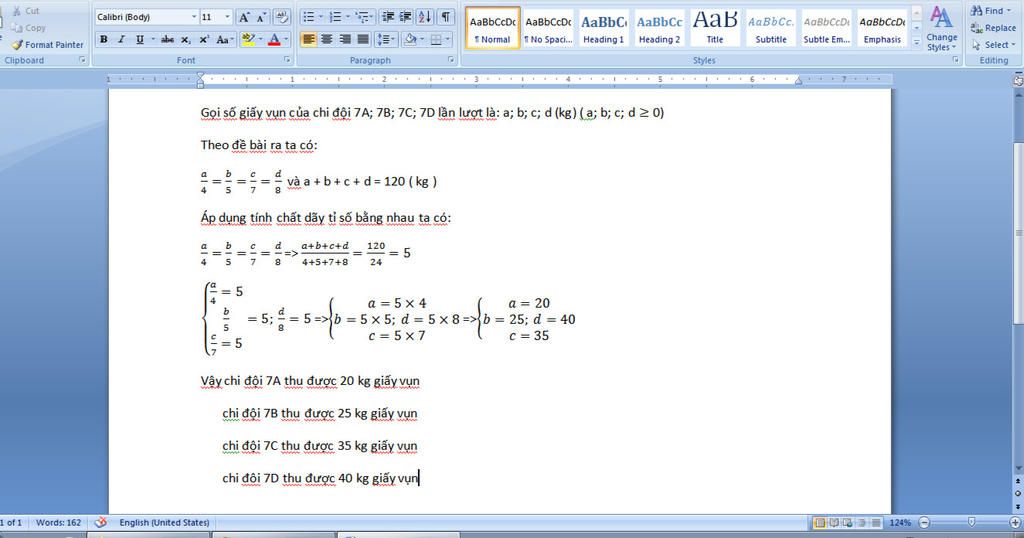This screenshot has width=1024, height=538.
Task: Apply a multilevel list
Action: [x=361, y=17]
